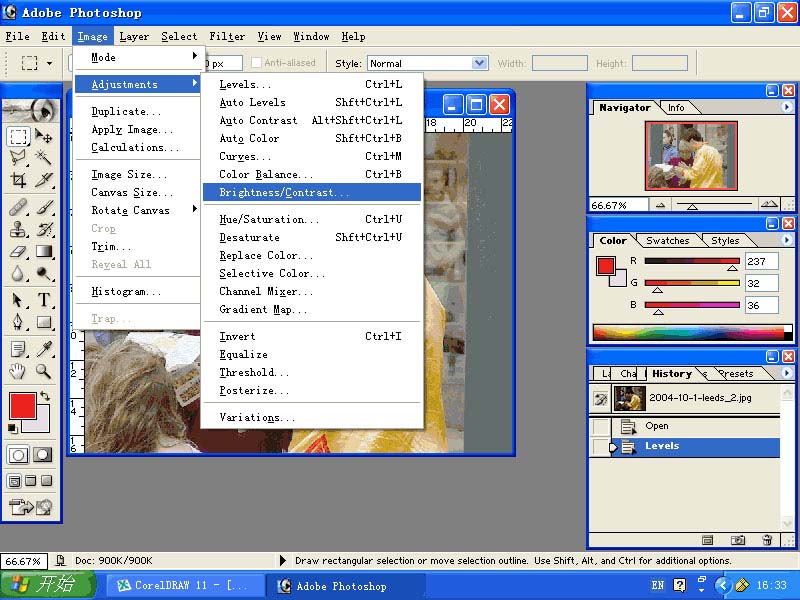The image size is (800, 600).
Task: Click the History panel trash icon
Action: tap(767, 540)
